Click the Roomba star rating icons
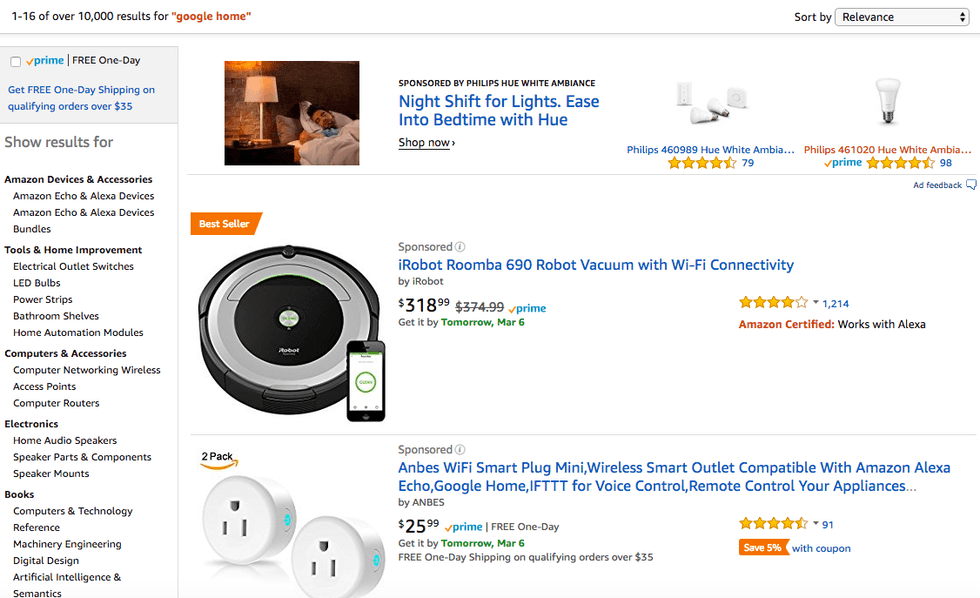 tap(773, 302)
